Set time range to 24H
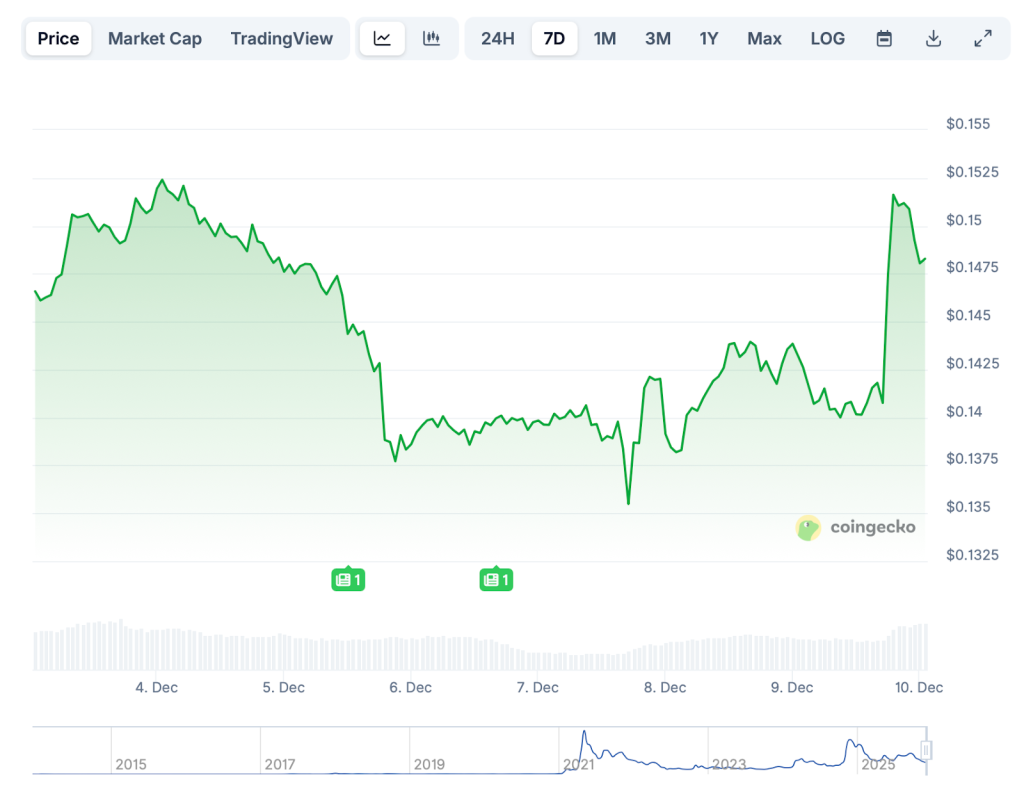The image size is (1024, 796). 498,39
